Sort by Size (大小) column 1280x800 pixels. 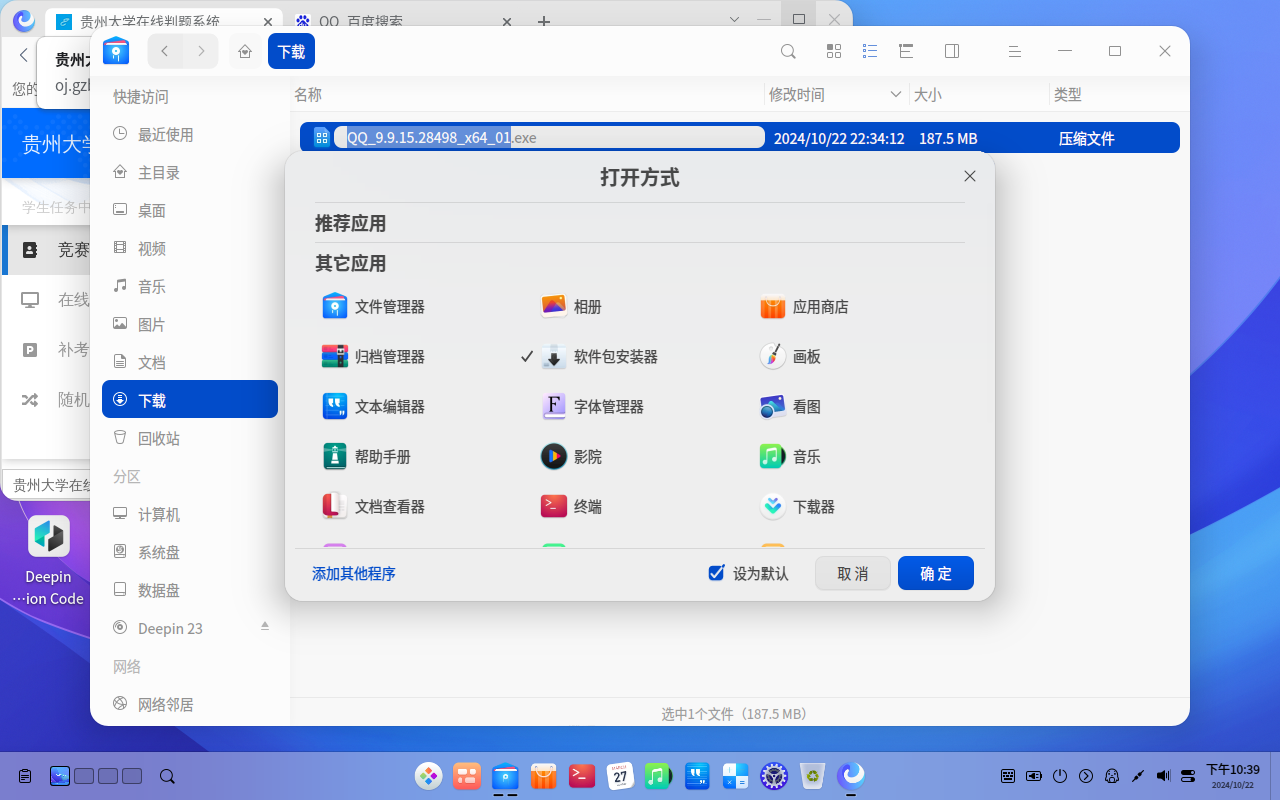(x=927, y=95)
